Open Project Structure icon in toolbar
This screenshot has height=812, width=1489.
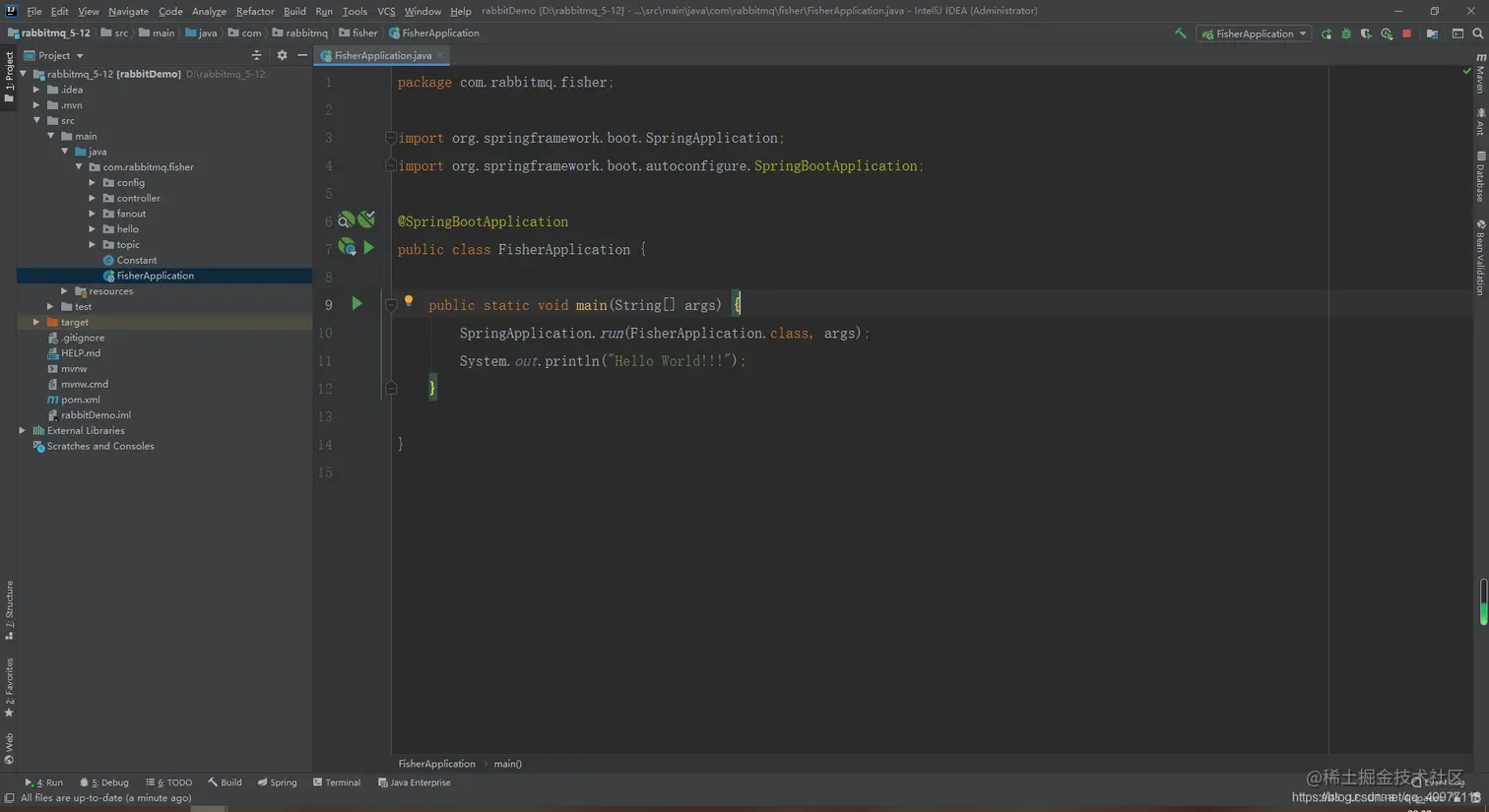coord(1432,33)
